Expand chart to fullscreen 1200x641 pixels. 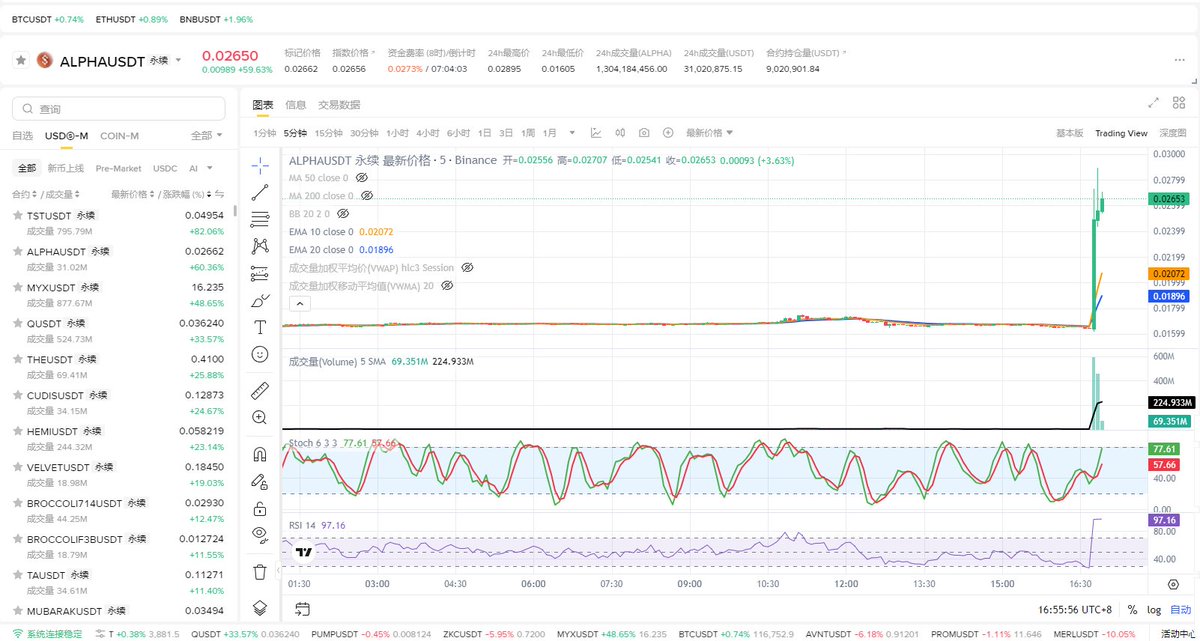1153,103
